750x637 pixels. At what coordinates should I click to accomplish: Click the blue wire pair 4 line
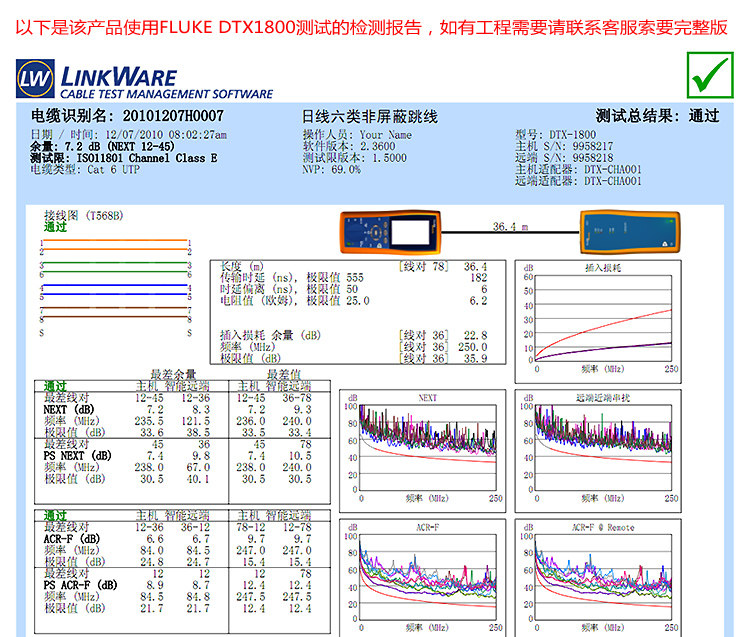[115, 286]
